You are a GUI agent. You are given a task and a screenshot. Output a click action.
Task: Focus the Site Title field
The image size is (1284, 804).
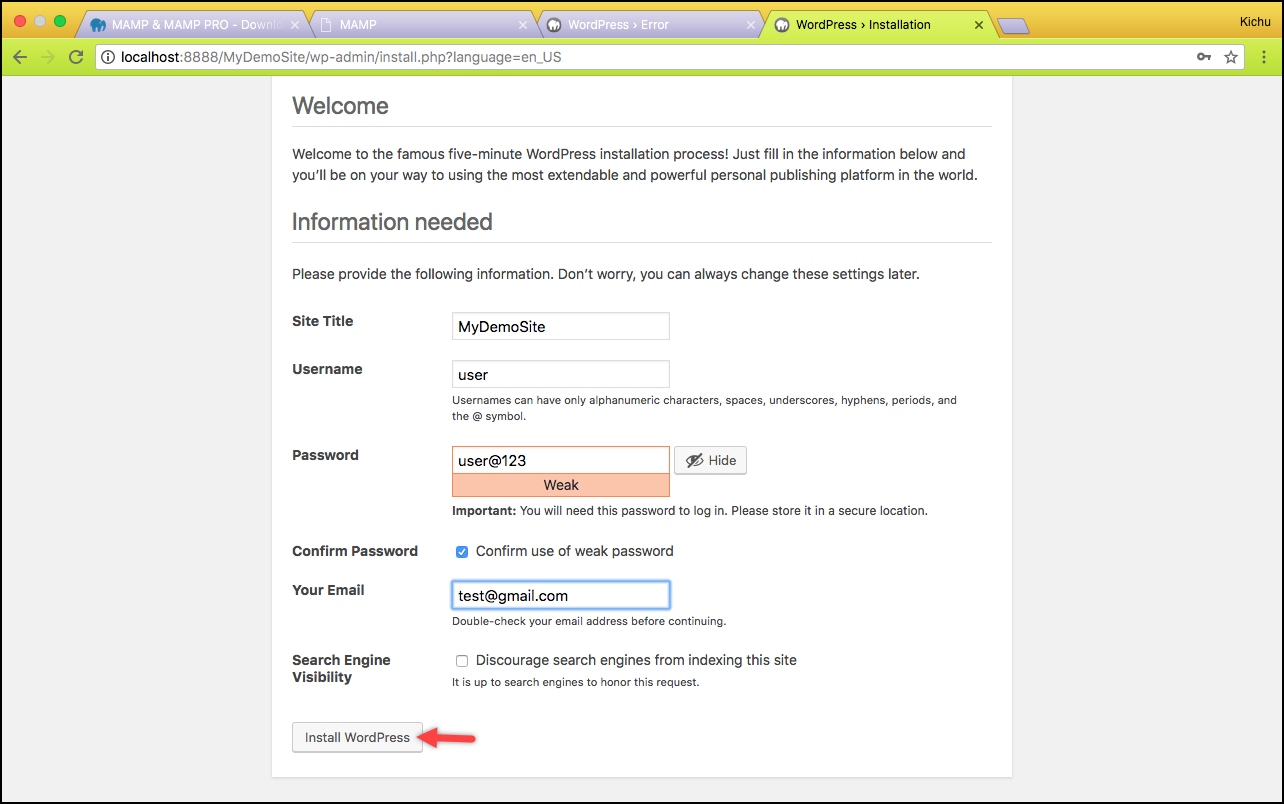(561, 326)
